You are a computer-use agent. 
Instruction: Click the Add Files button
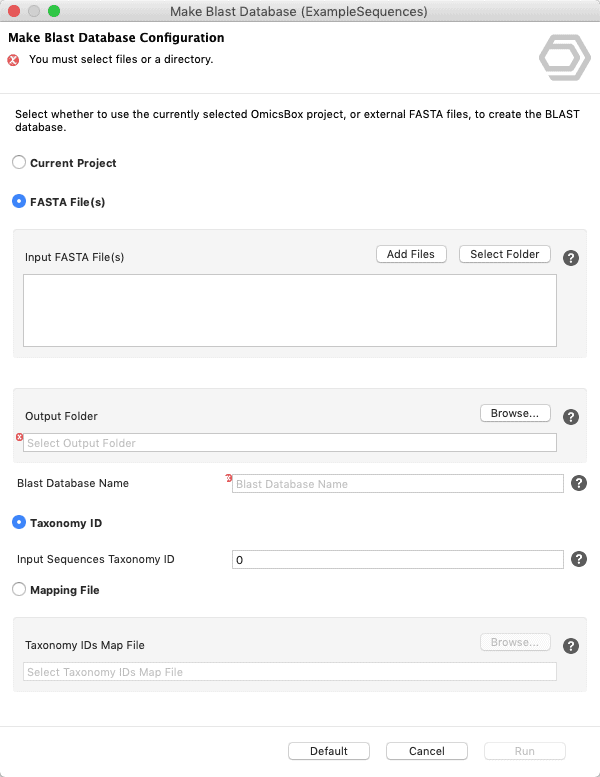pos(411,254)
